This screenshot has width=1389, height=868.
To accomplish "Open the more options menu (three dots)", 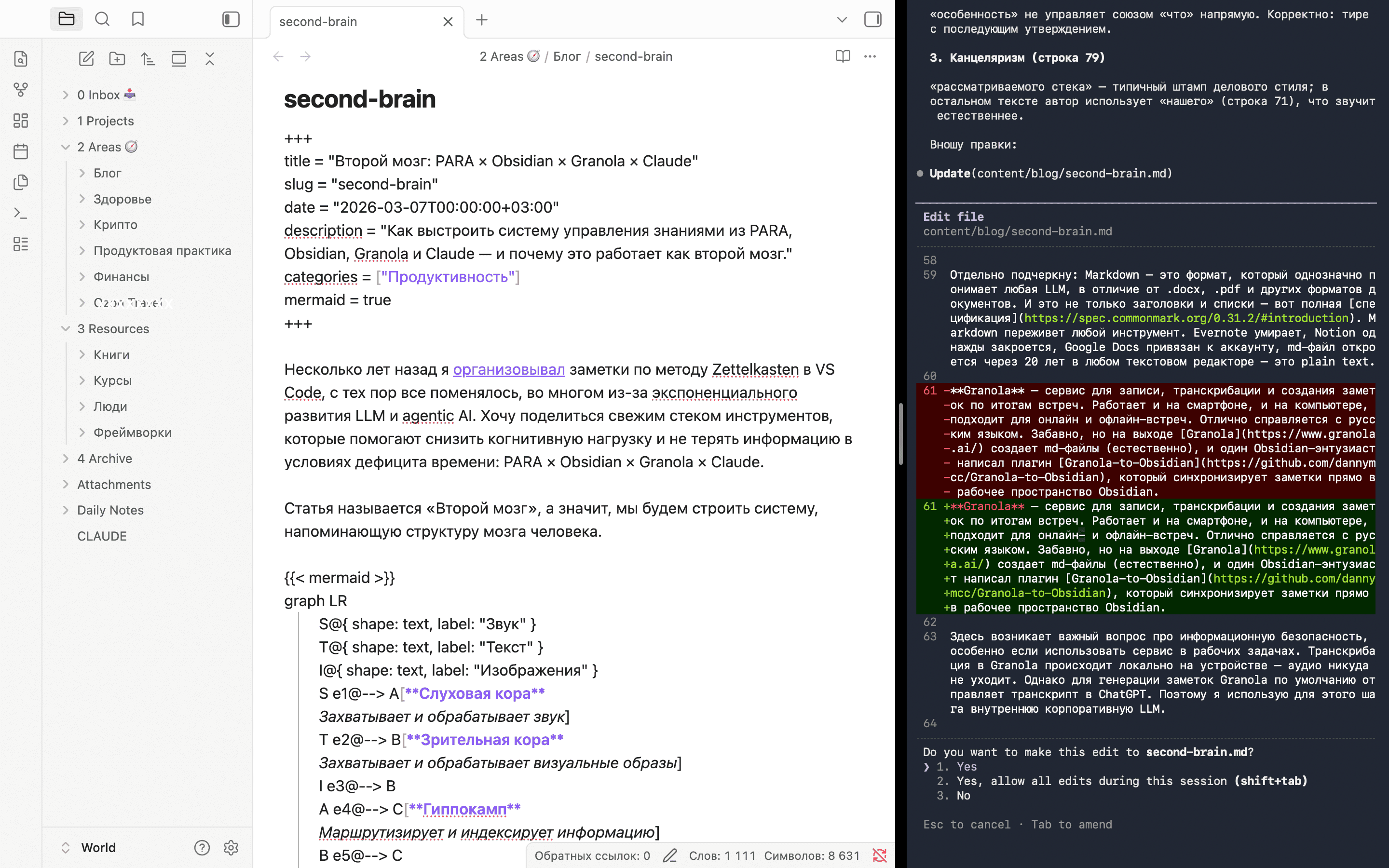I will [x=870, y=56].
